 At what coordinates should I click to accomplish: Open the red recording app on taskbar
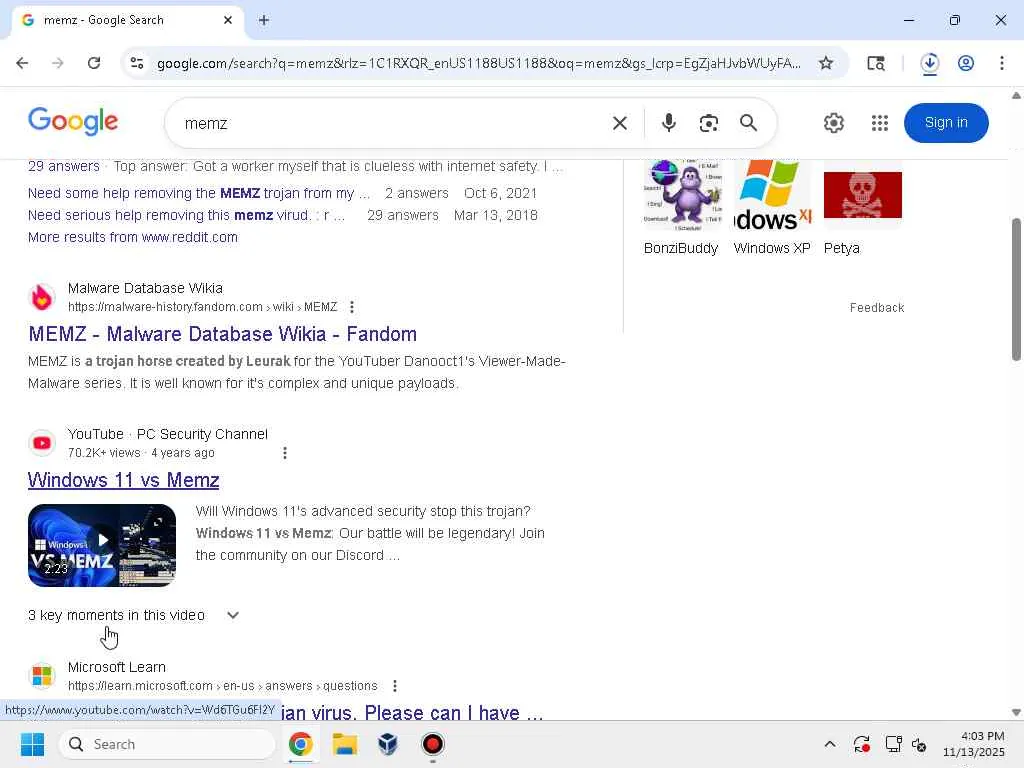[432, 744]
